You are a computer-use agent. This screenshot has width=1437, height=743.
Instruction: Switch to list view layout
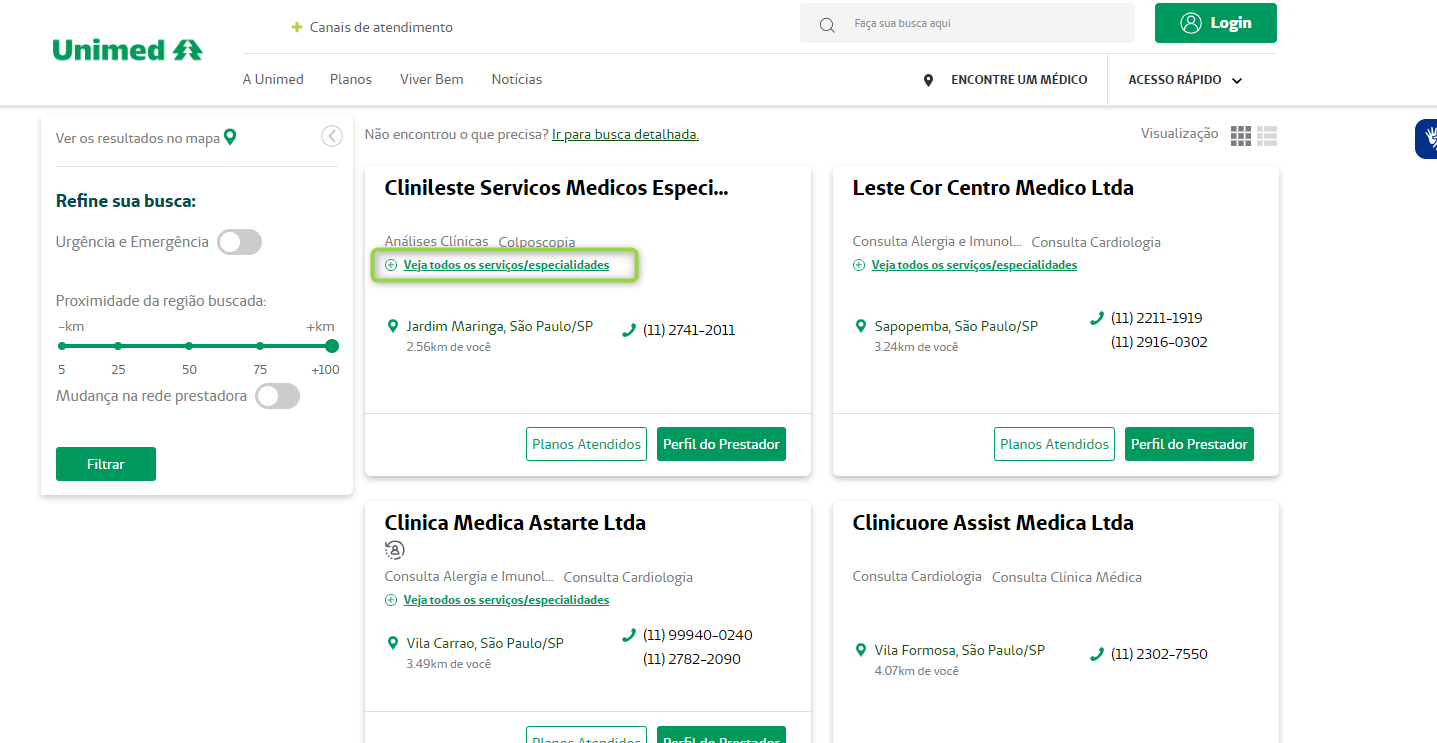pyautogui.click(x=1267, y=136)
